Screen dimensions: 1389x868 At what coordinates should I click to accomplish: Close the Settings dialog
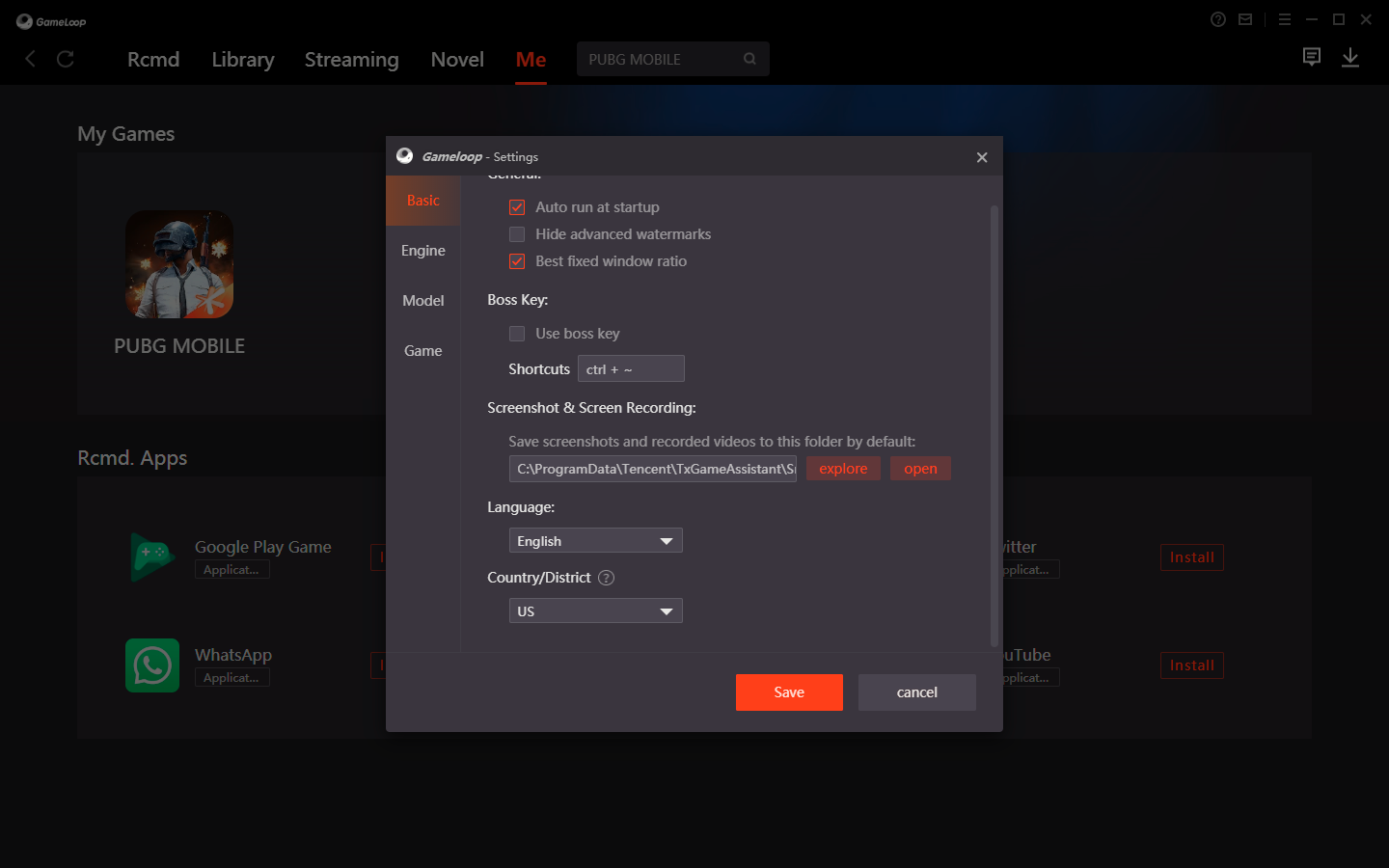point(982,157)
